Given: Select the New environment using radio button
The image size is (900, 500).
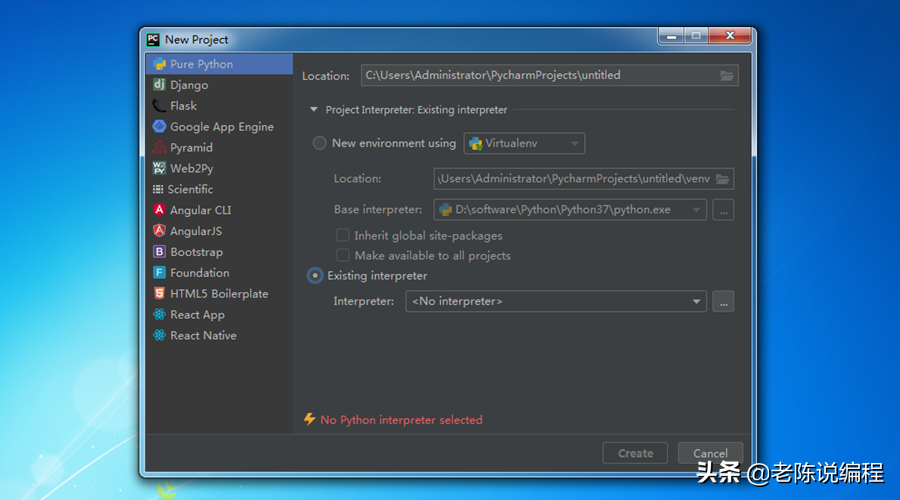Looking at the screenshot, I should (x=320, y=143).
